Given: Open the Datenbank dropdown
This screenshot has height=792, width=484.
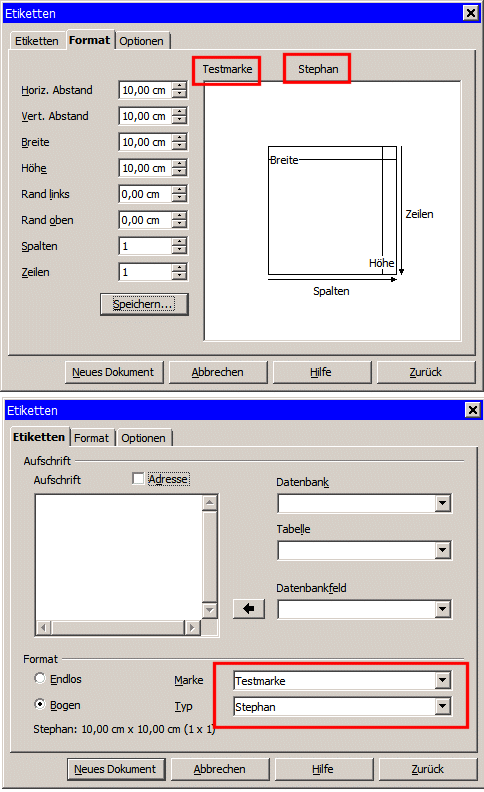Looking at the screenshot, I should point(443,503).
